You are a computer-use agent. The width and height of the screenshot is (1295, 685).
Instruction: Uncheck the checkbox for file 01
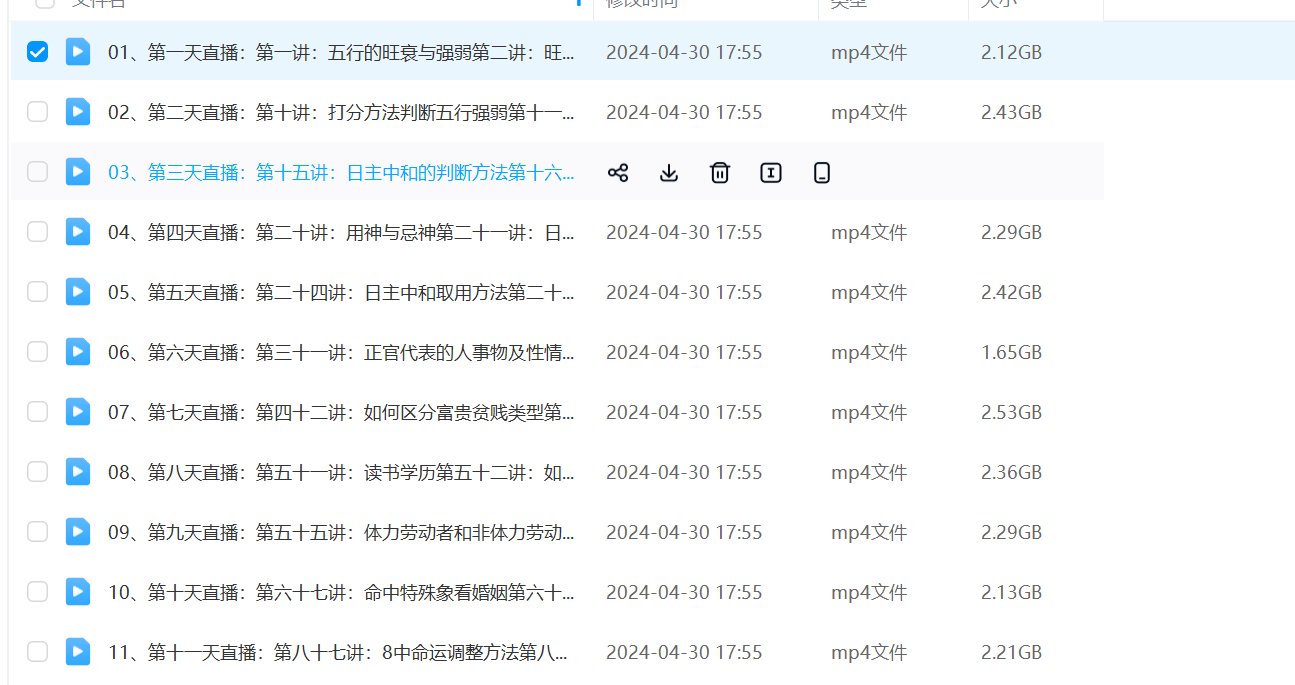click(37, 52)
